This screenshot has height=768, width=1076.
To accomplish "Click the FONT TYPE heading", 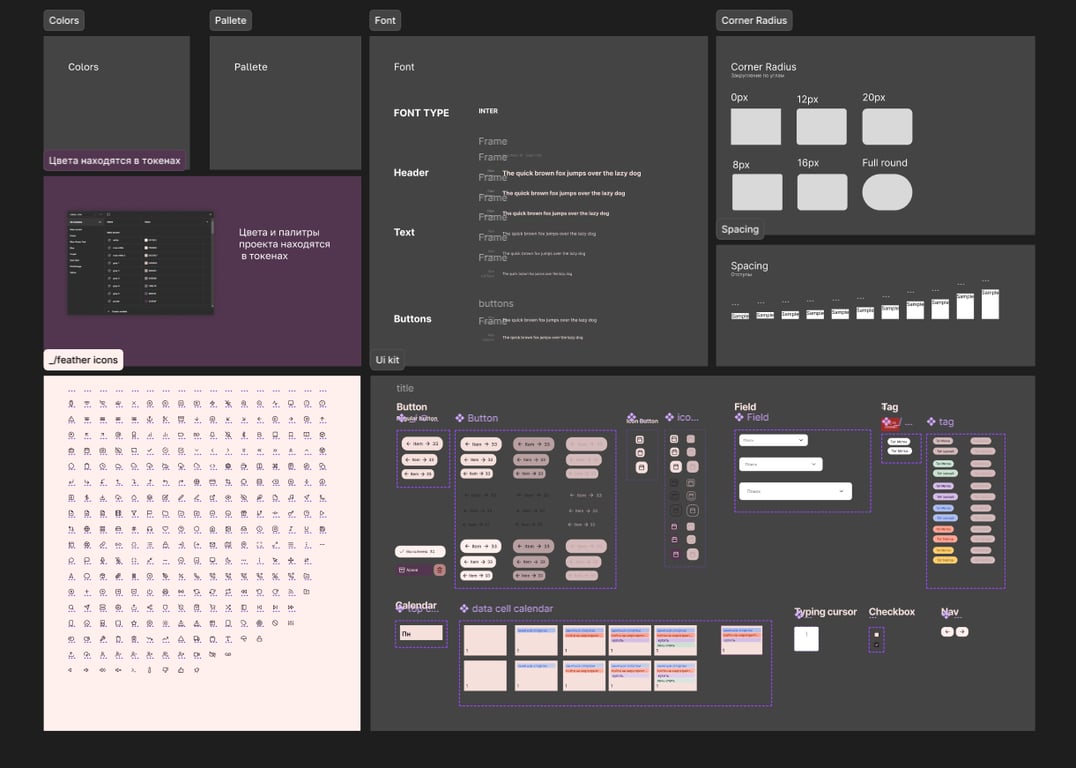I will (421, 113).
